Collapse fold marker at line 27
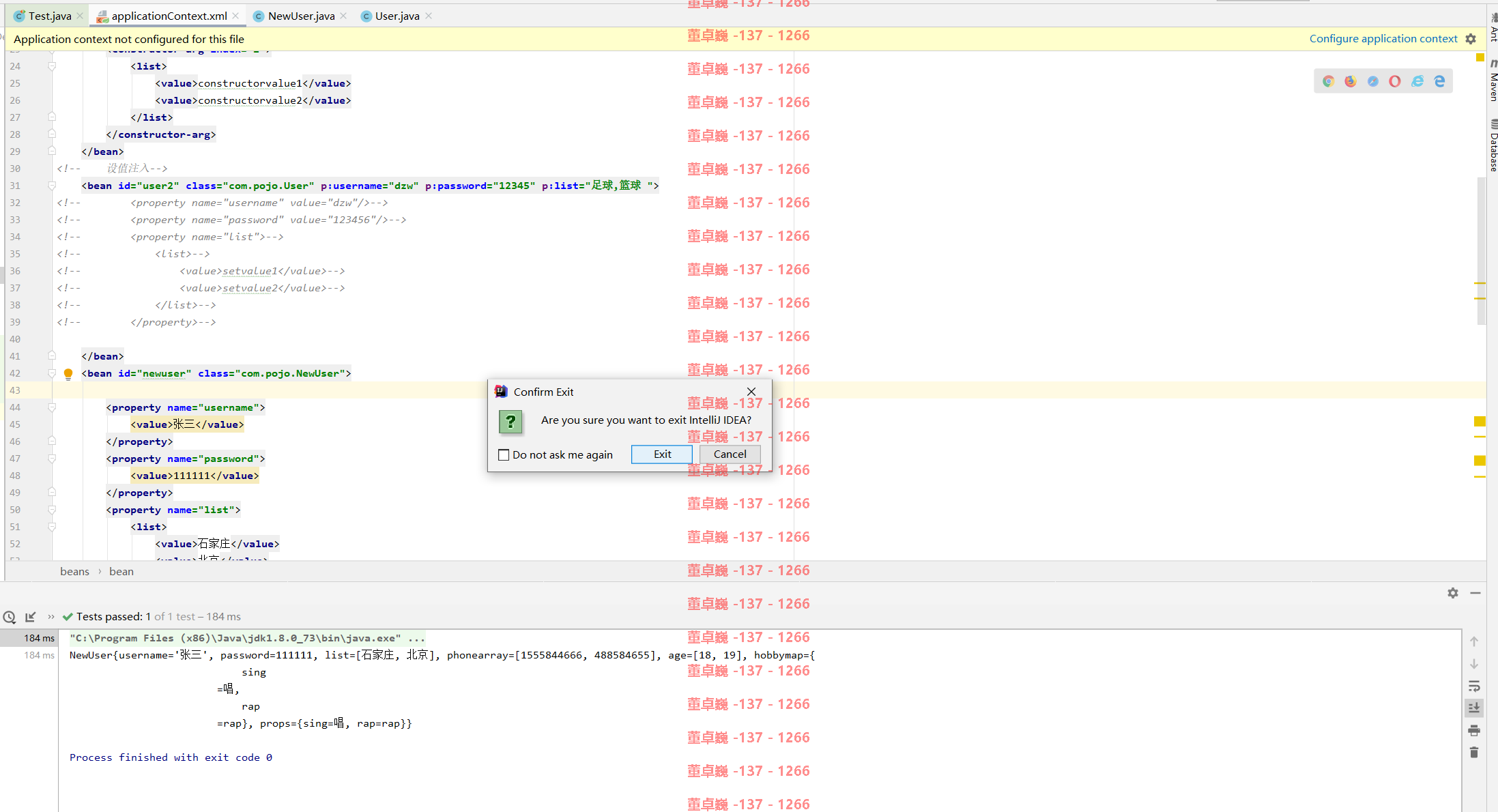Viewport: 1498px width, 812px height. click(x=52, y=117)
